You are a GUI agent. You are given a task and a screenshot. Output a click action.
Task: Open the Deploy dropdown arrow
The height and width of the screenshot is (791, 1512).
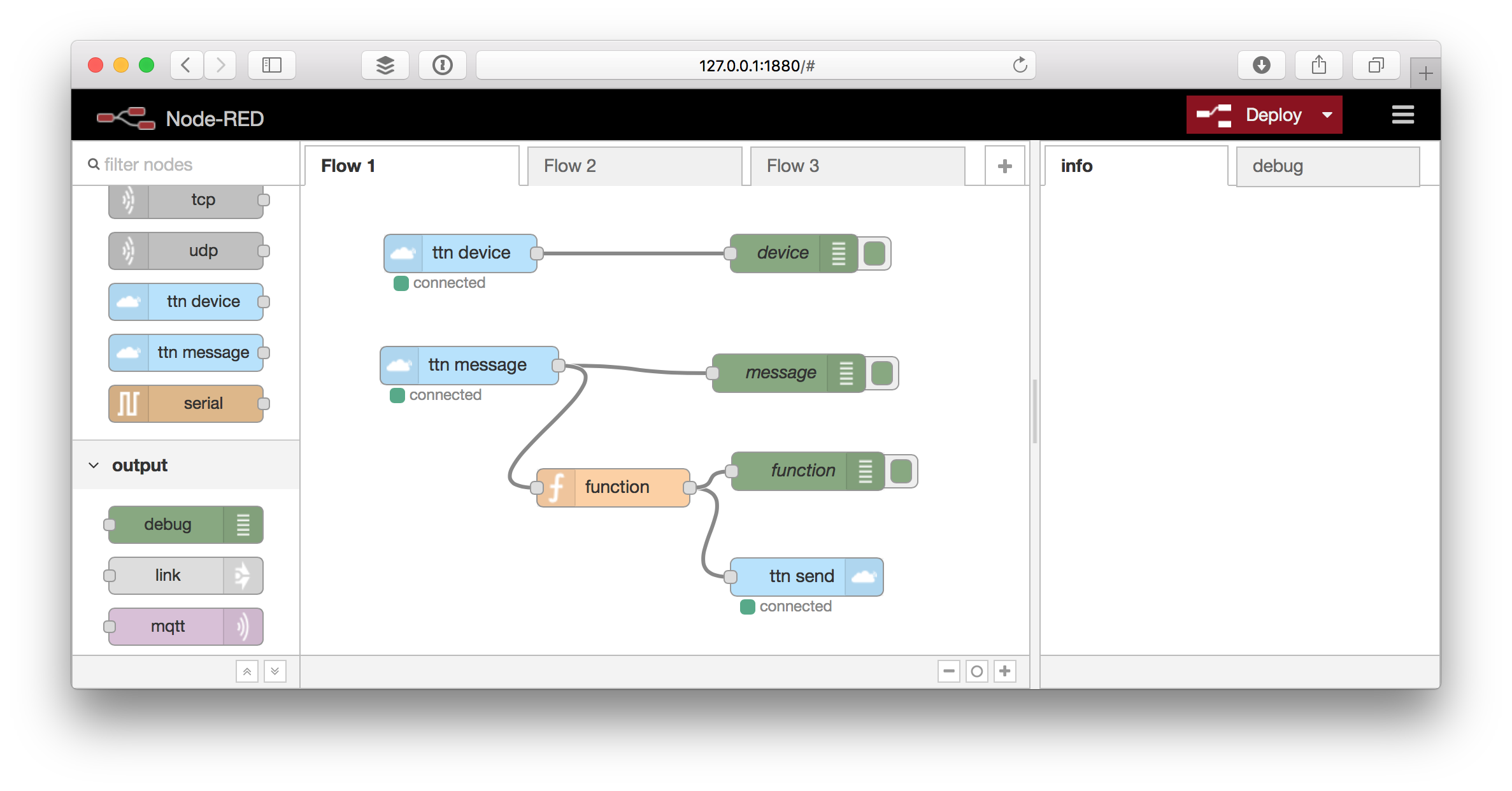coord(1327,114)
